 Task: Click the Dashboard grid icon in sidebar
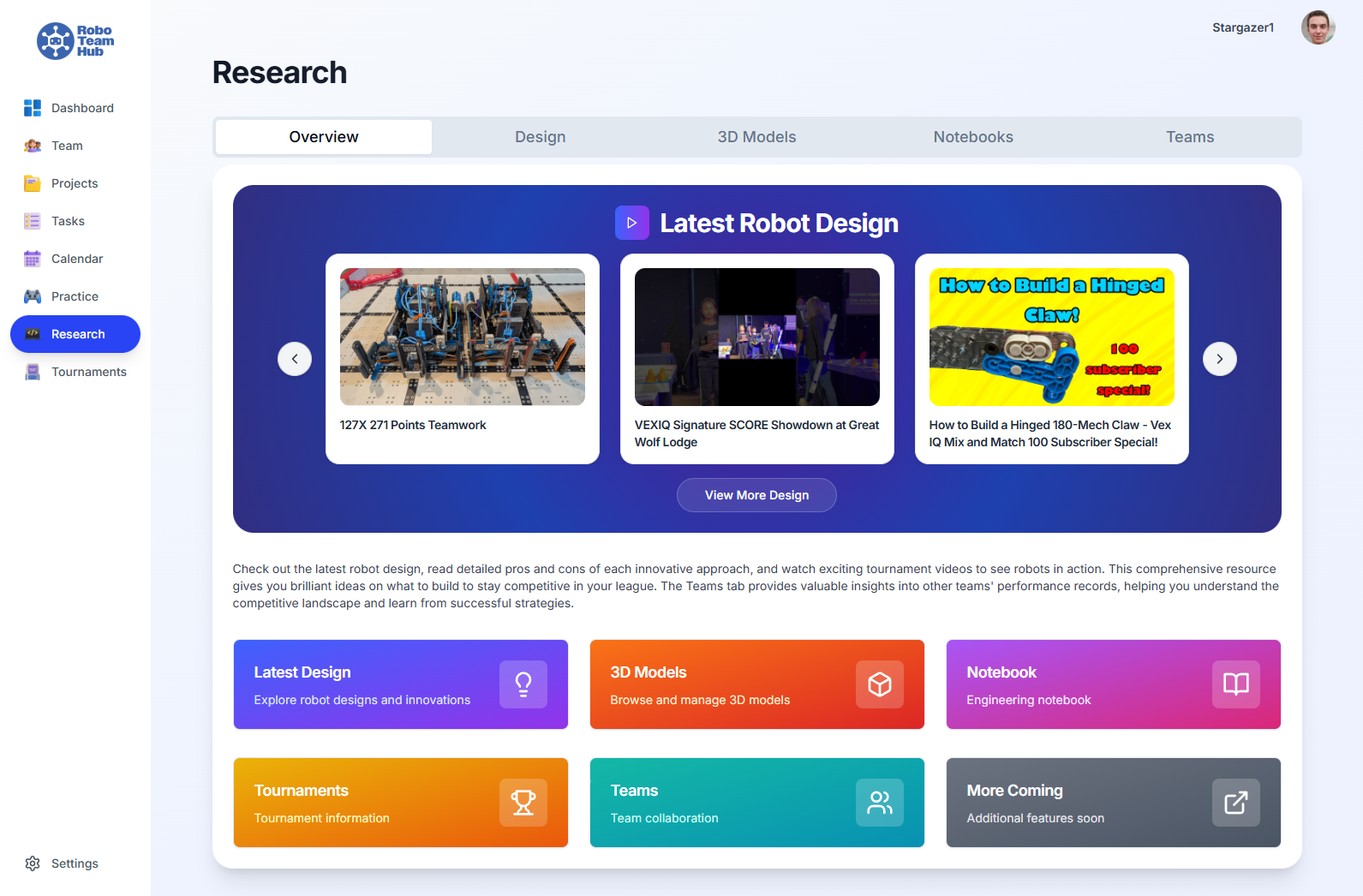[x=33, y=108]
